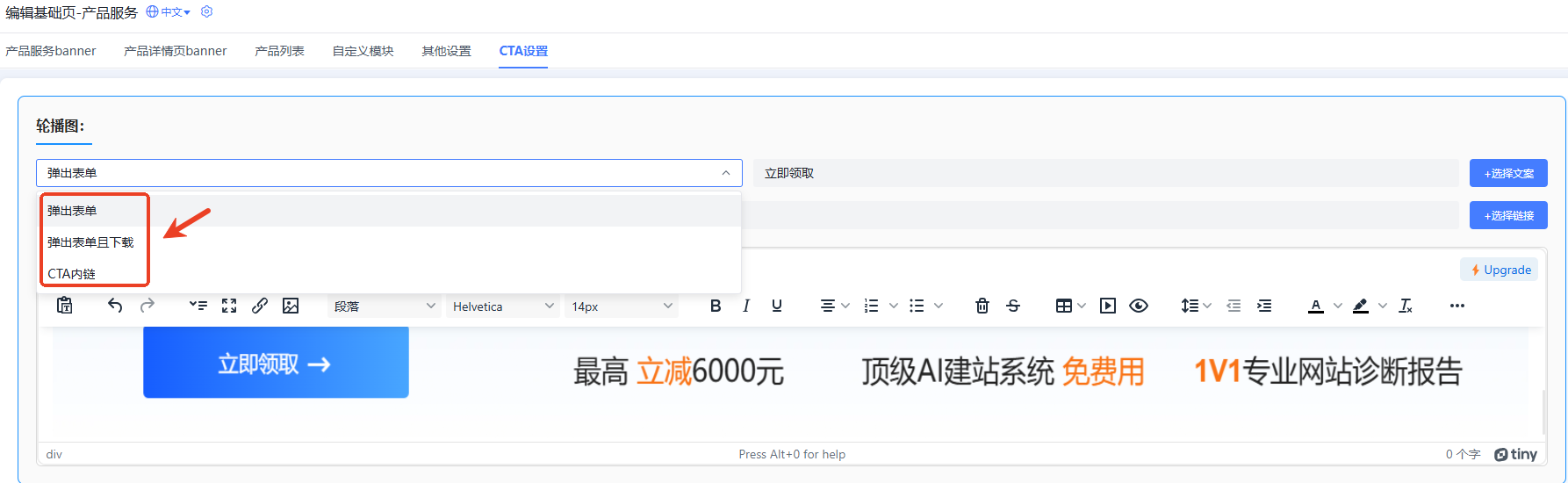Open text color picker arrow

(1338, 306)
